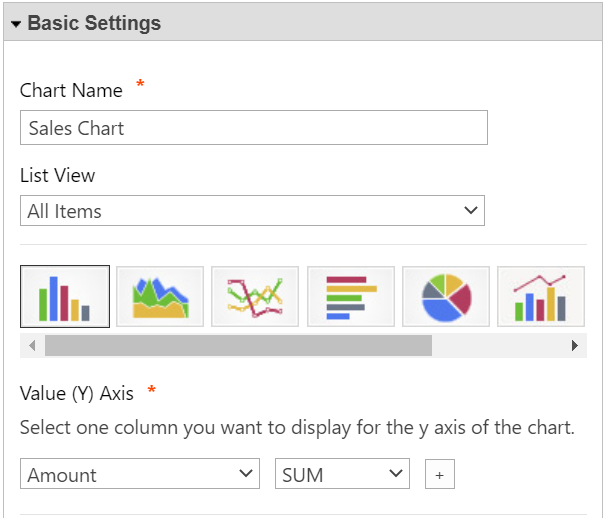Viewport: 606px width, 518px height.
Task: Select the horizontal bar chart icon
Action: tap(350, 297)
